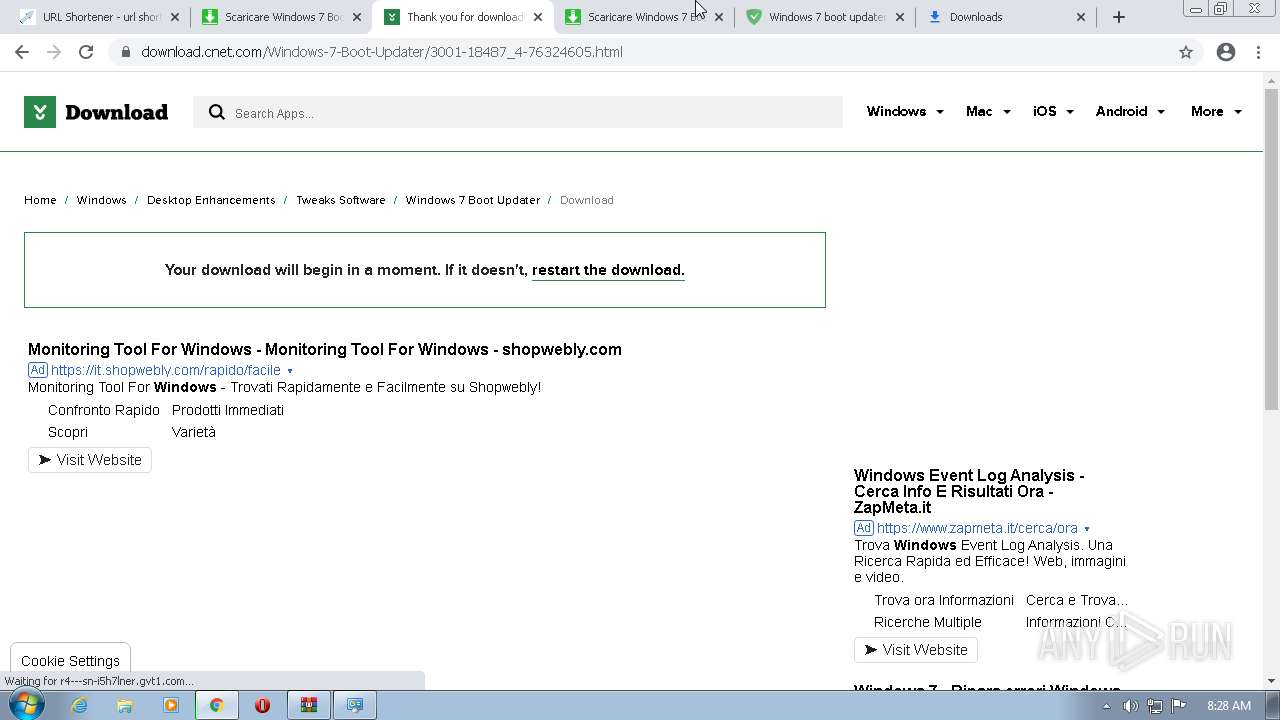Click Visit Website under ZapMeta ad

click(x=916, y=650)
